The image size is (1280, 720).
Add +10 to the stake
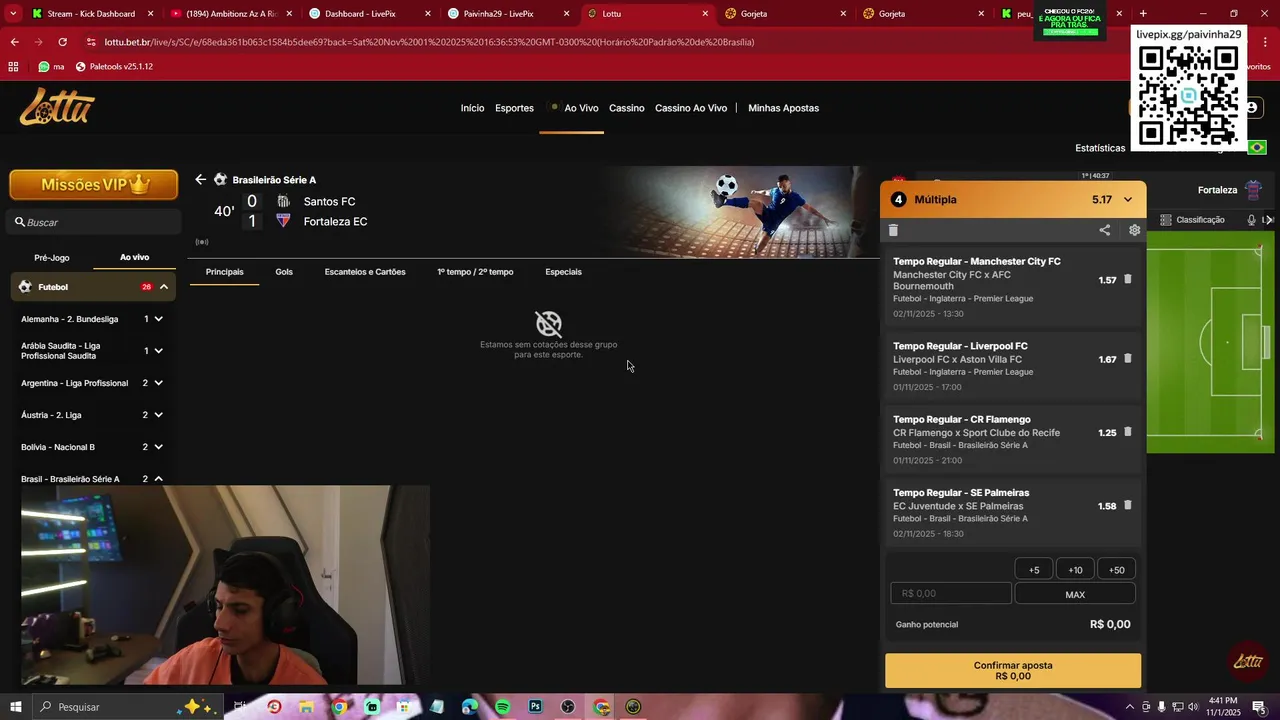(x=1075, y=570)
